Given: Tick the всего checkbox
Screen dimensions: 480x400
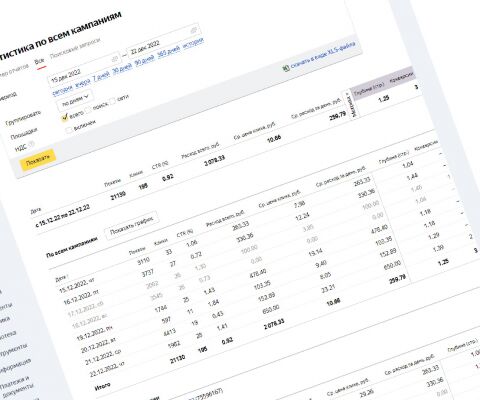Looking at the screenshot, I should click(x=64, y=117).
